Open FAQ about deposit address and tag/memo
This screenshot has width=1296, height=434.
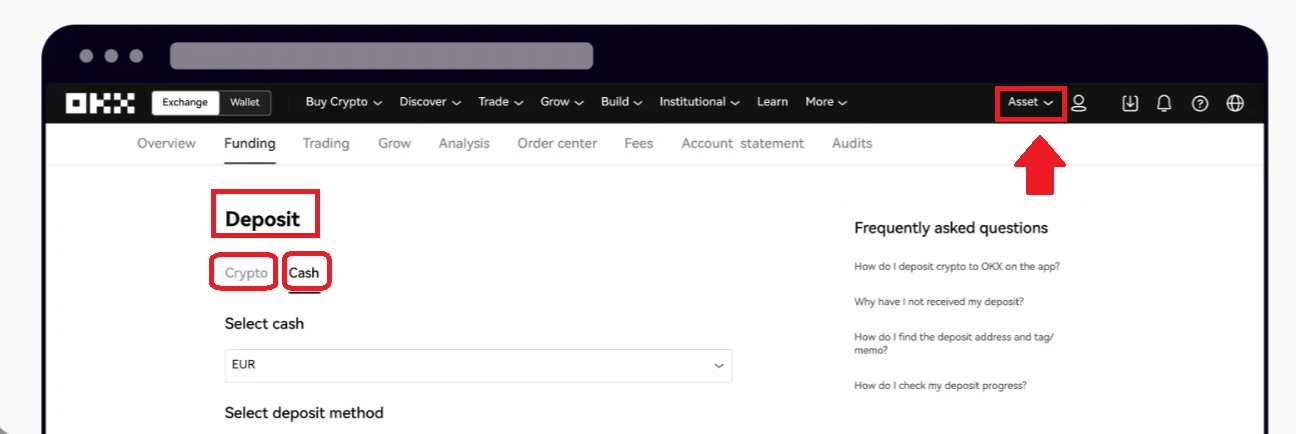tap(954, 344)
